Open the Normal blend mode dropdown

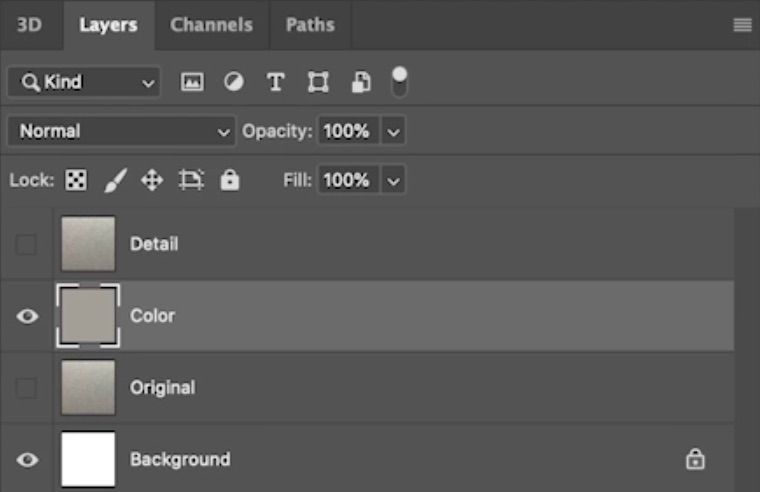pyautogui.click(x=121, y=131)
